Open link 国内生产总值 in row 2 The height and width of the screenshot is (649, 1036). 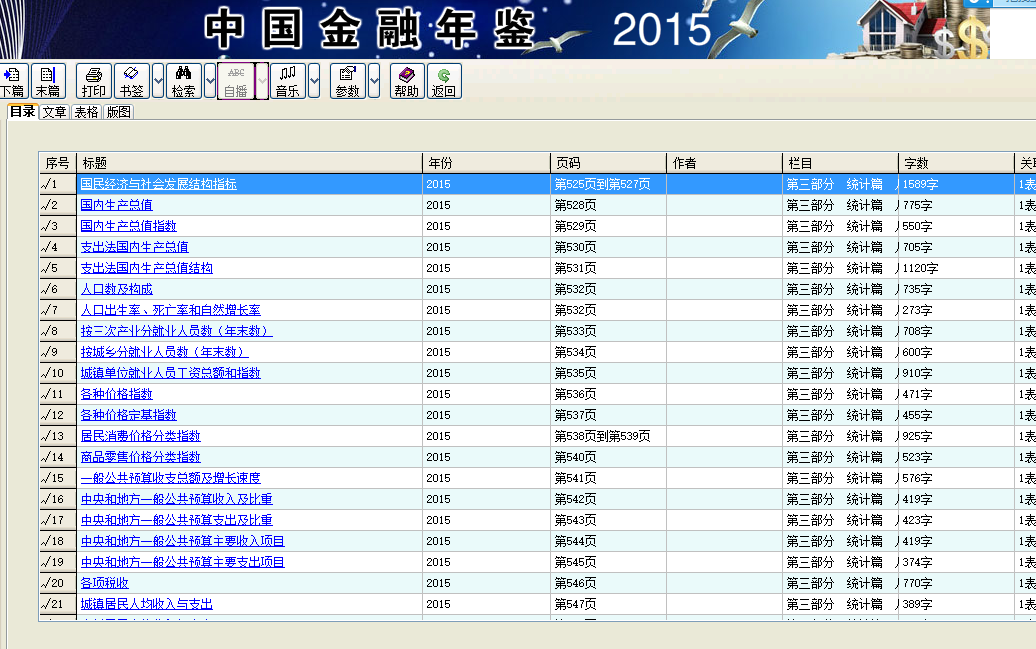click(x=116, y=205)
